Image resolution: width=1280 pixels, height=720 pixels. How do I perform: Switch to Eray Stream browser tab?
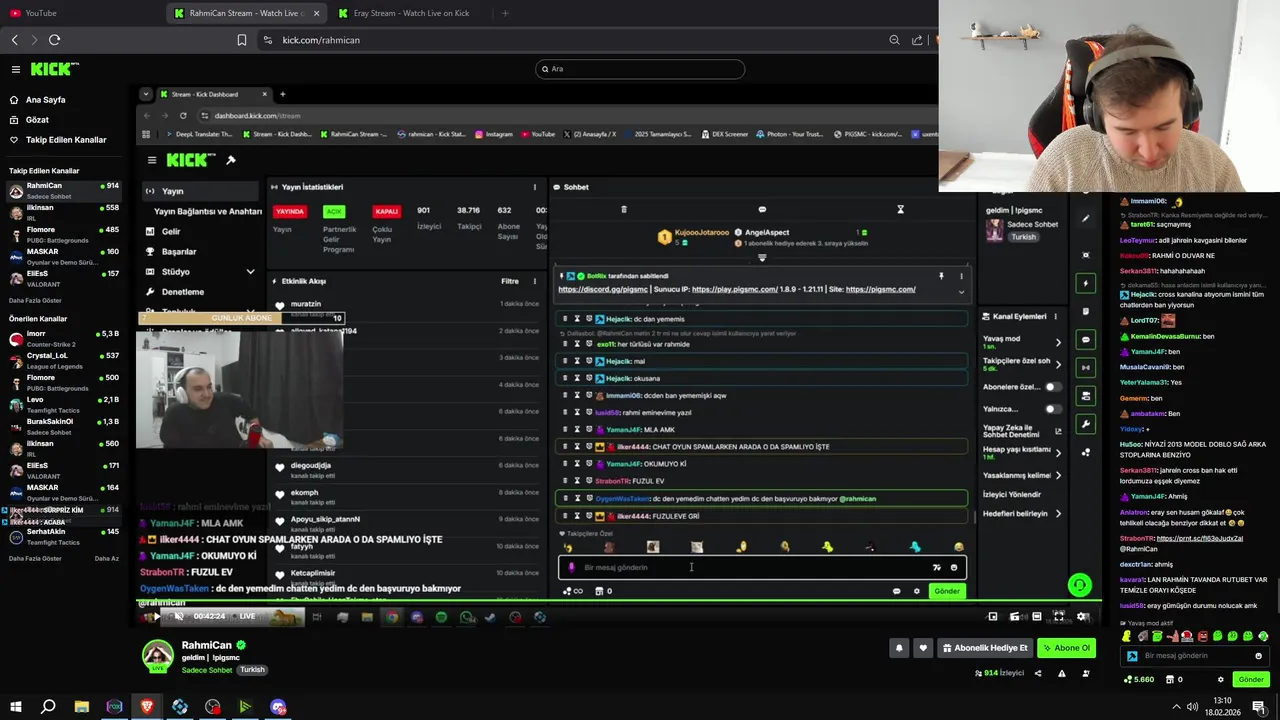pyautogui.click(x=410, y=13)
